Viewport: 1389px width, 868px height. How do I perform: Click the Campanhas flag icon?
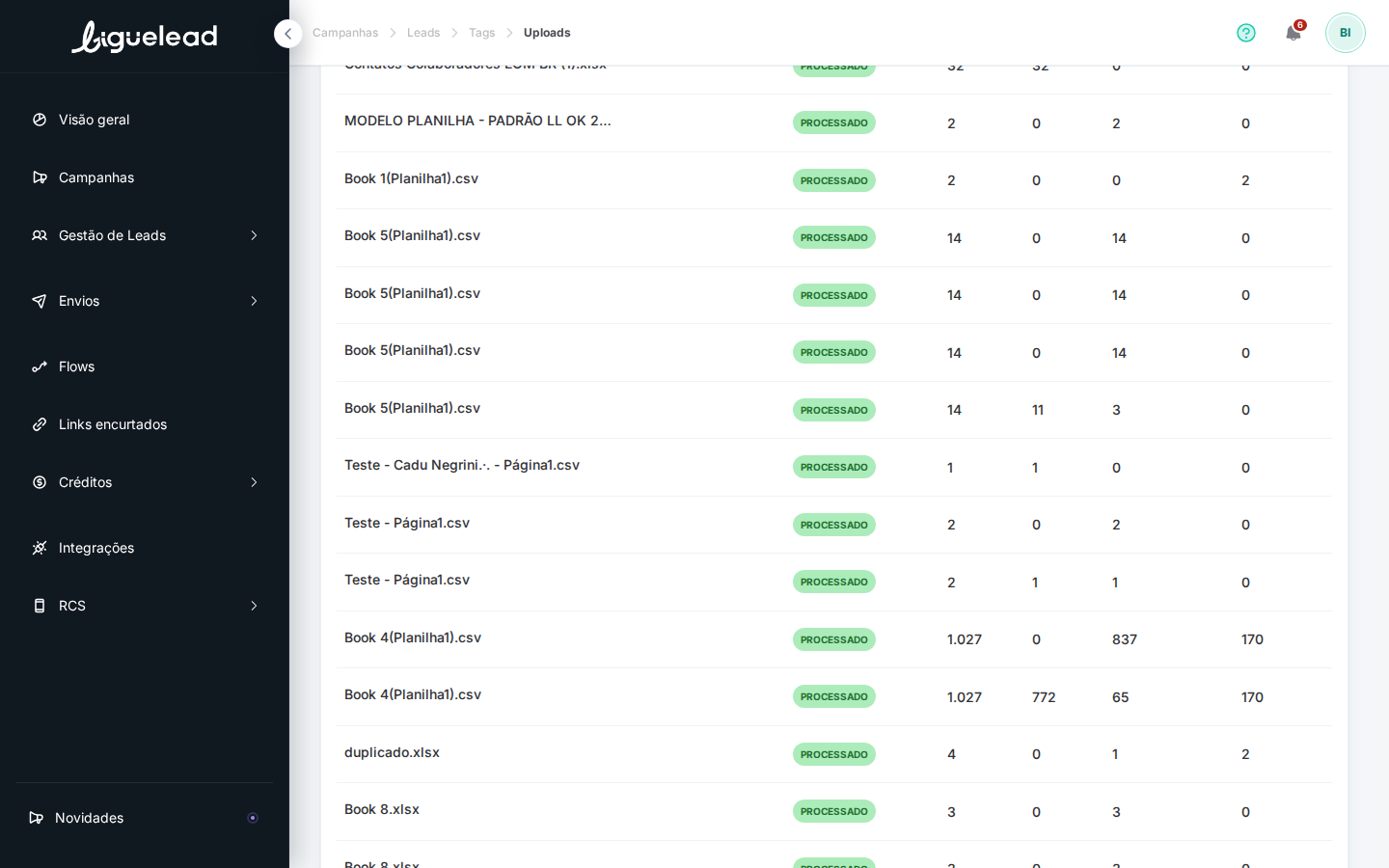tap(40, 177)
